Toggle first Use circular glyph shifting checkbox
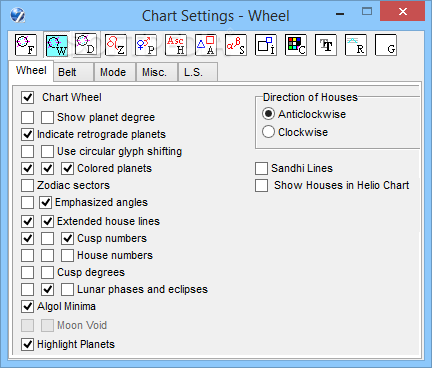The width and height of the screenshot is (432, 368). tap(27, 151)
